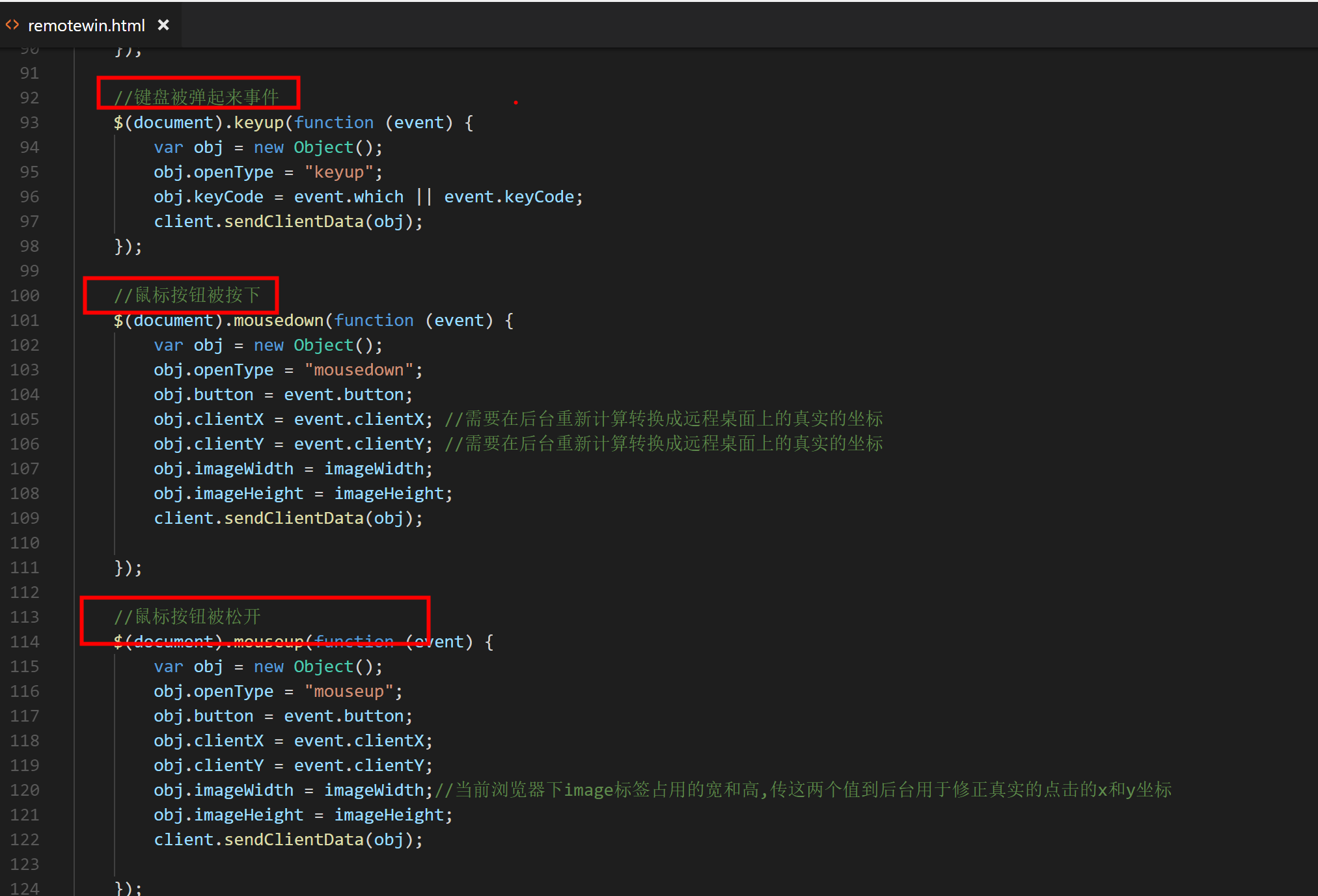Click event.which on line 96
Viewport: 1318px width, 896px height.
pos(349,197)
